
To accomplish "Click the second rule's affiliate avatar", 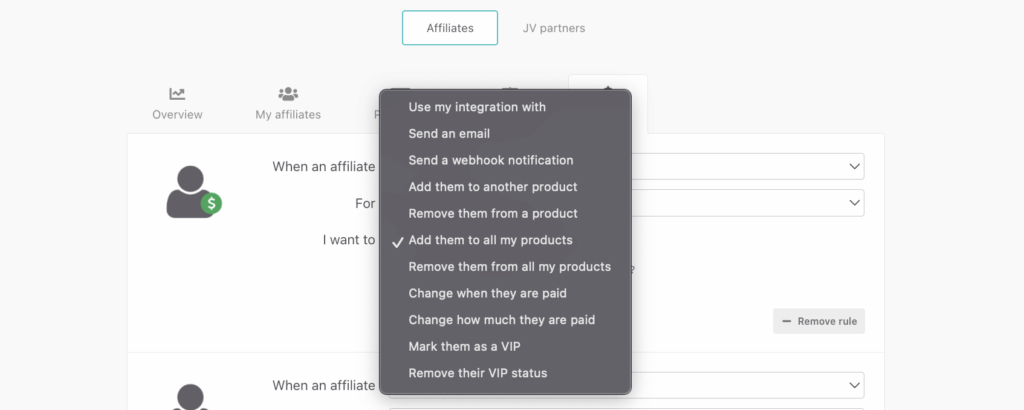I will pos(190,396).
